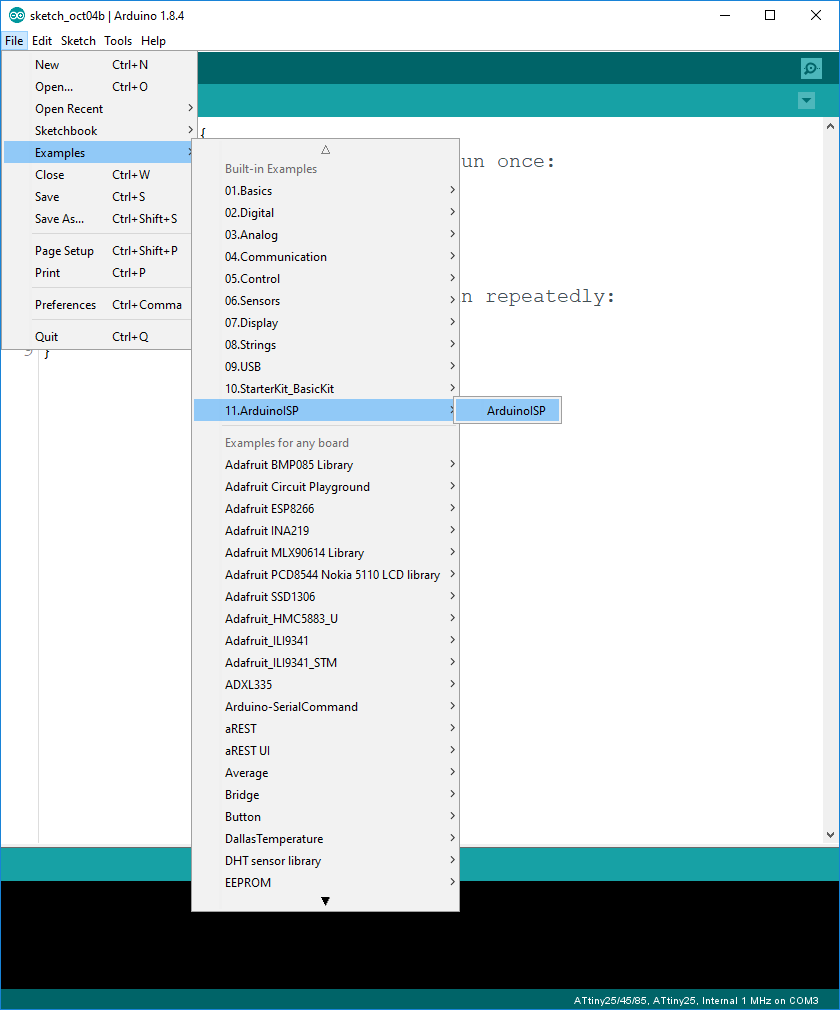The image size is (840, 1010).
Task: Expand the 01.Basics examples
Action: pyautogui.click(x=326, y=191)
